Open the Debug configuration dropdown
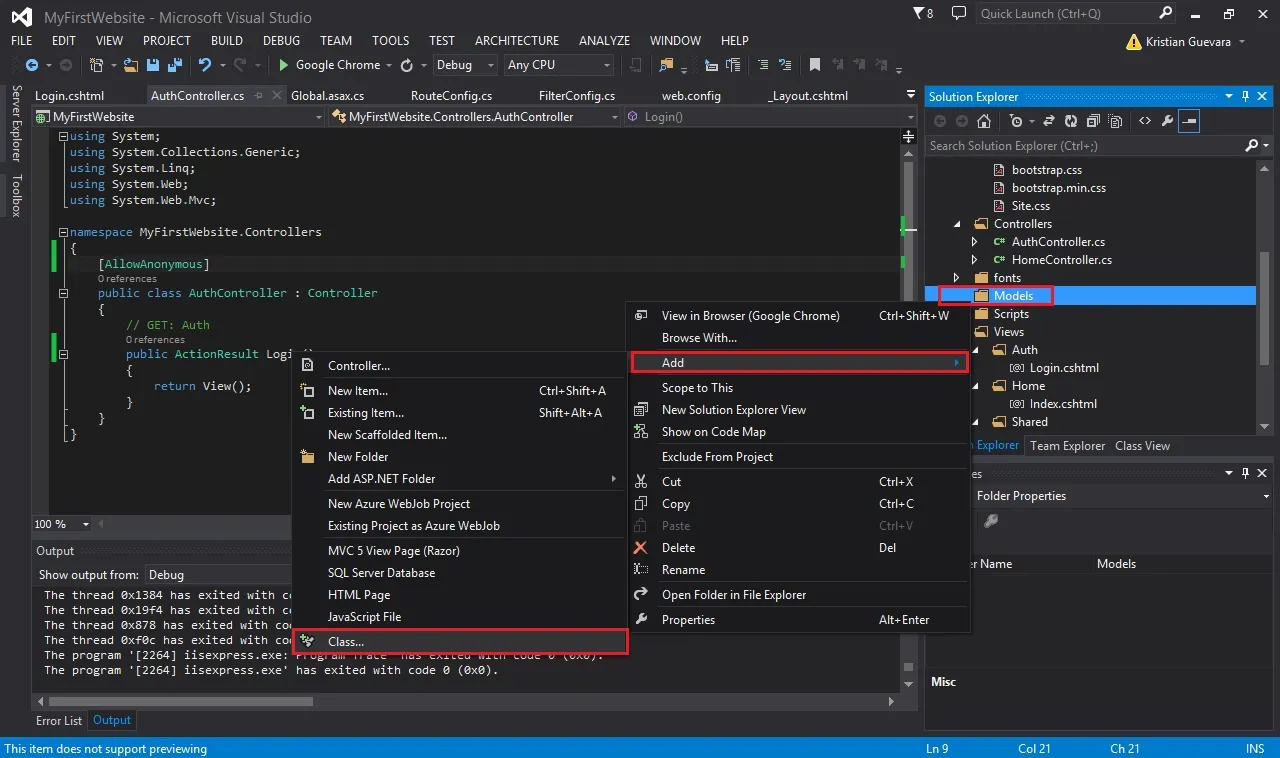1280x758 pixels. pos(465,65)
